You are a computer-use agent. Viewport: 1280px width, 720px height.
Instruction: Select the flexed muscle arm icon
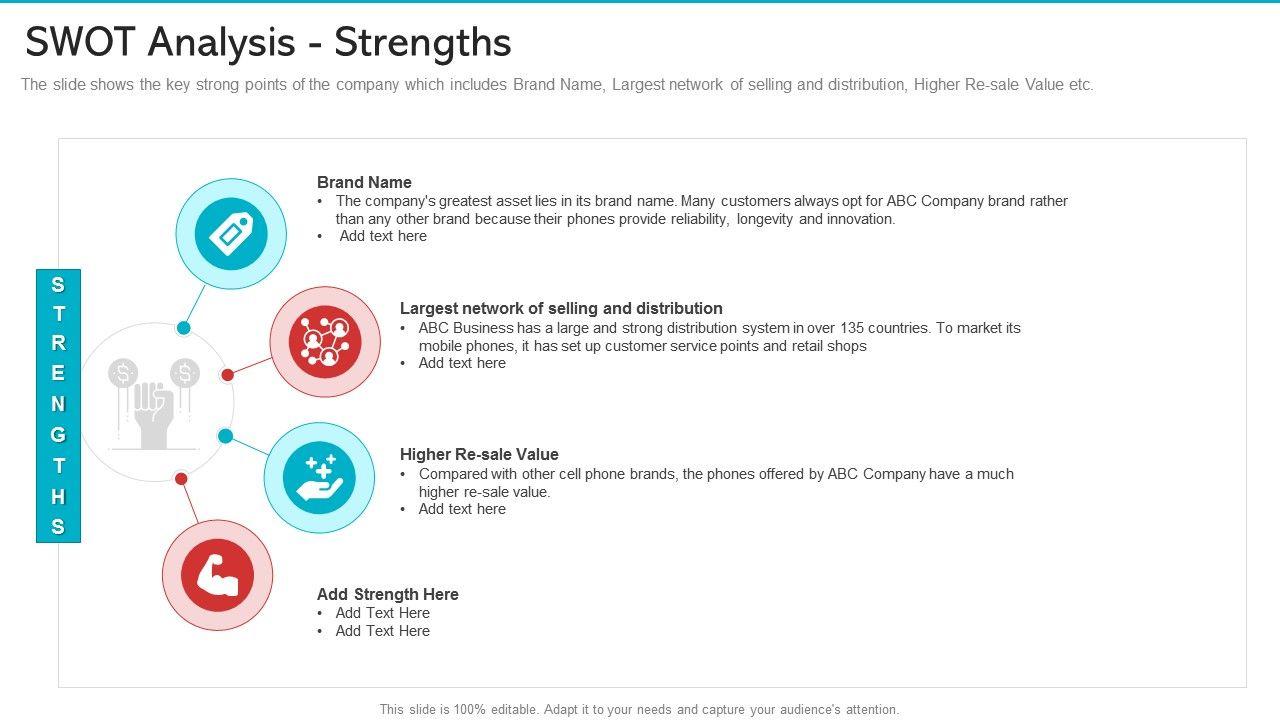217,575
